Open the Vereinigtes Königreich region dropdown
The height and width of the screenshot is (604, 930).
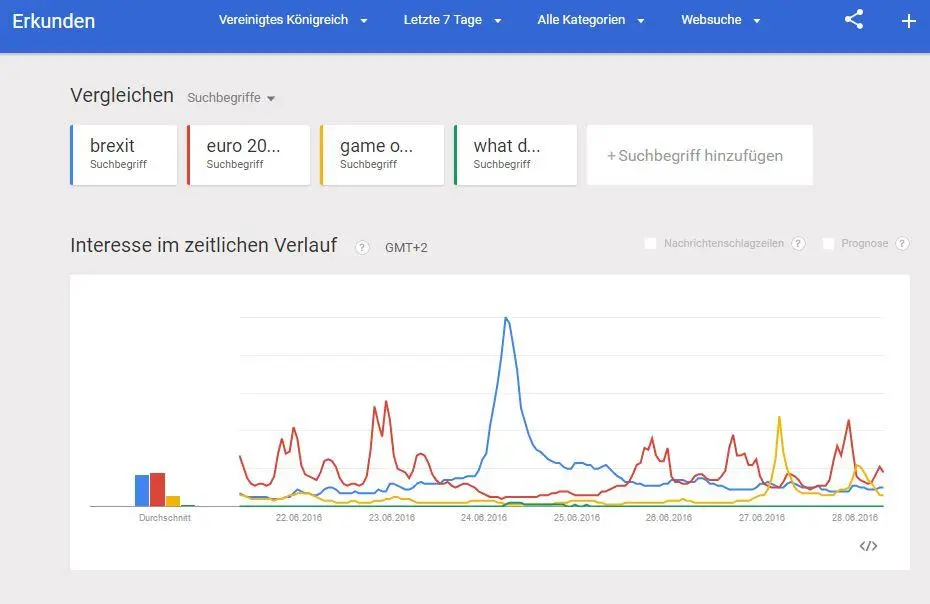pyautogui.click(x=293, y=20)
